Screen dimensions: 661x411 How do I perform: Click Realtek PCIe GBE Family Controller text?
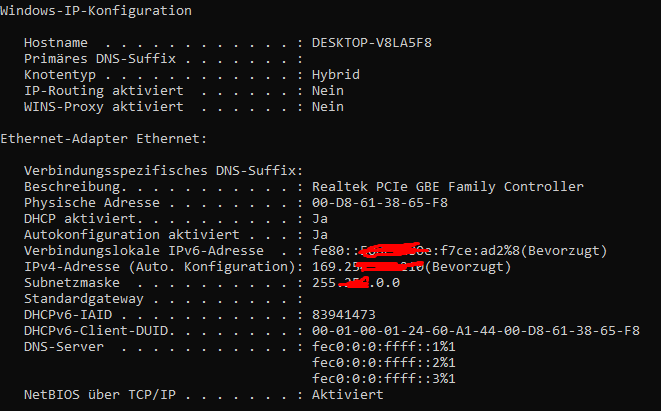click(x=448, y=187)
